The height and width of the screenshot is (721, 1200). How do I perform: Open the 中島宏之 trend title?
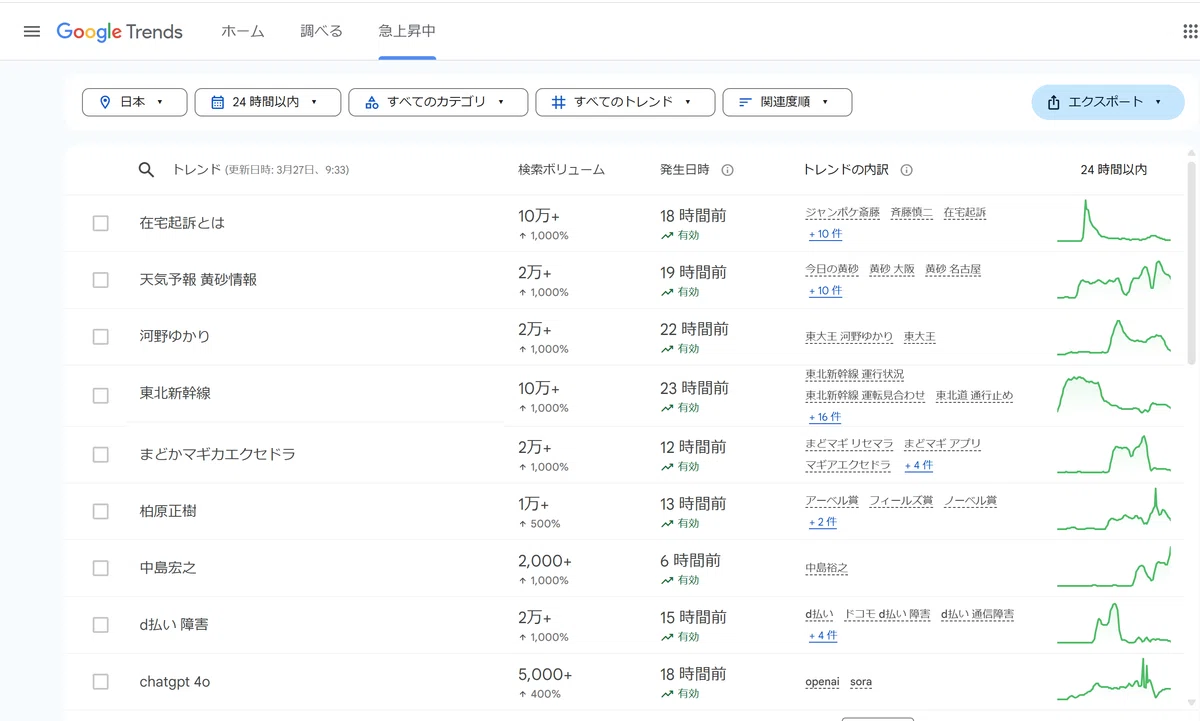pyautogui.click(x=168, y=568)
